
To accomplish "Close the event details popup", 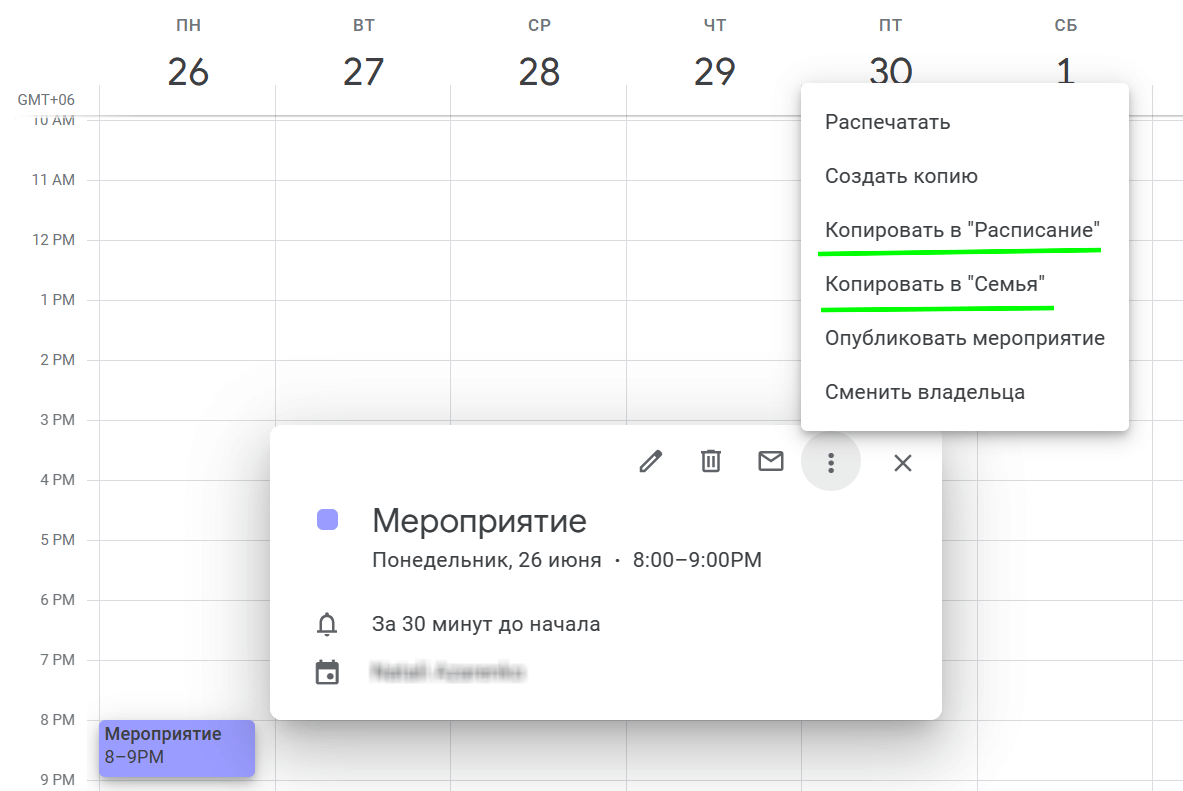I will click(x=902, y=463).
